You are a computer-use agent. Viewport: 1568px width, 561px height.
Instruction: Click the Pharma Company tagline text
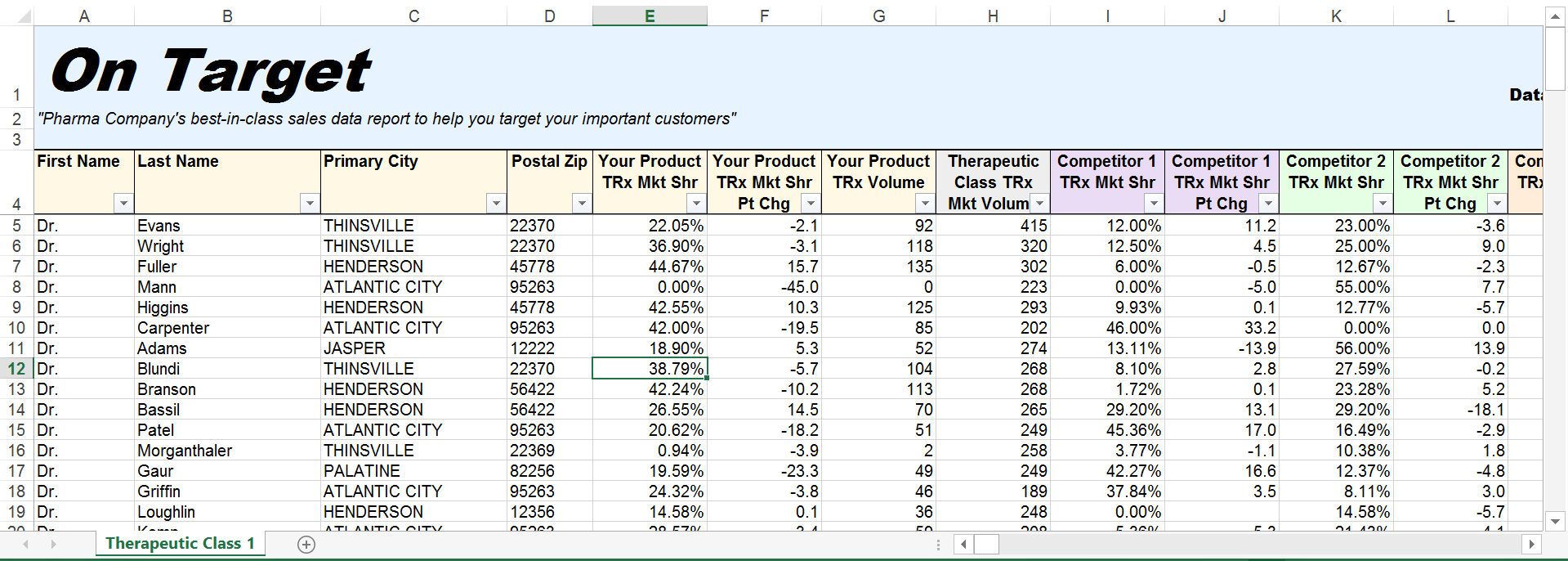386,119
